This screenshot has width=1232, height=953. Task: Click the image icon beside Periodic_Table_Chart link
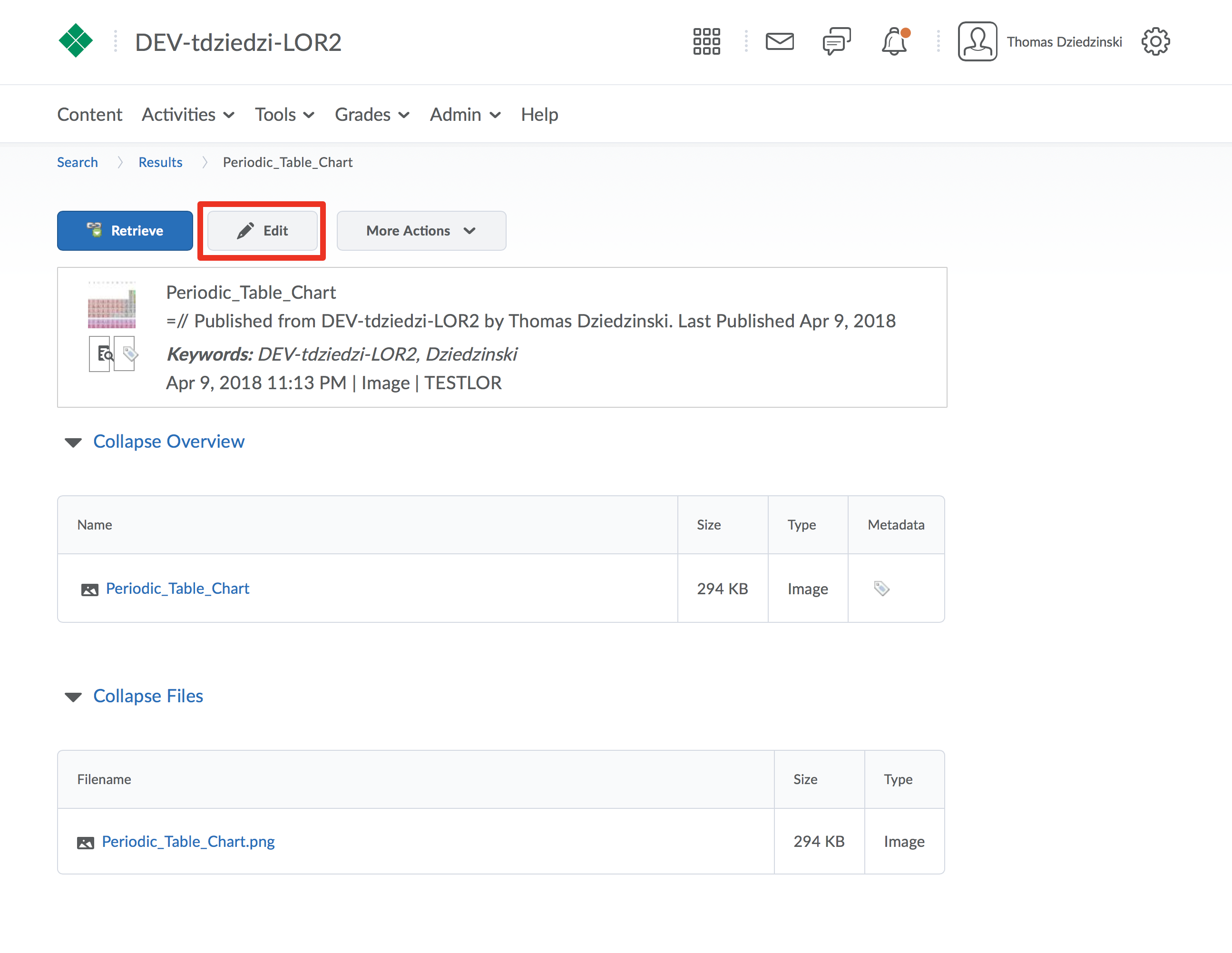[89, 589]
